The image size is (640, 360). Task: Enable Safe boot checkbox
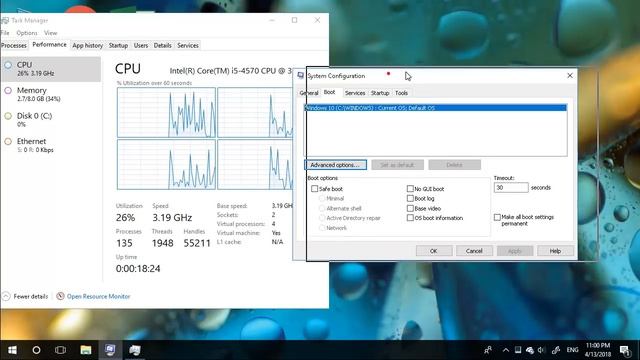(x=314, y=189)
